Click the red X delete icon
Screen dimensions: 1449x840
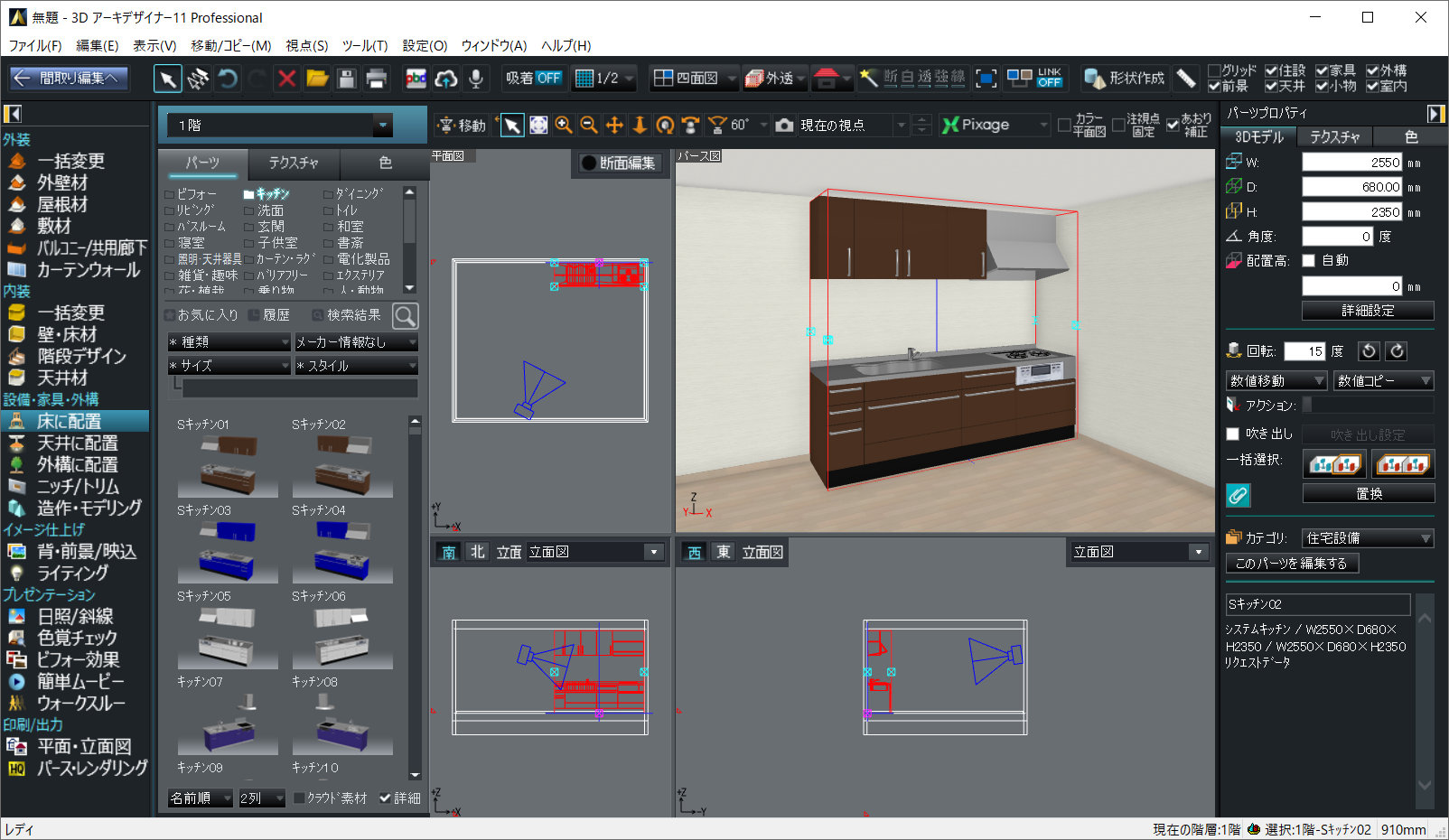point(286,79)
